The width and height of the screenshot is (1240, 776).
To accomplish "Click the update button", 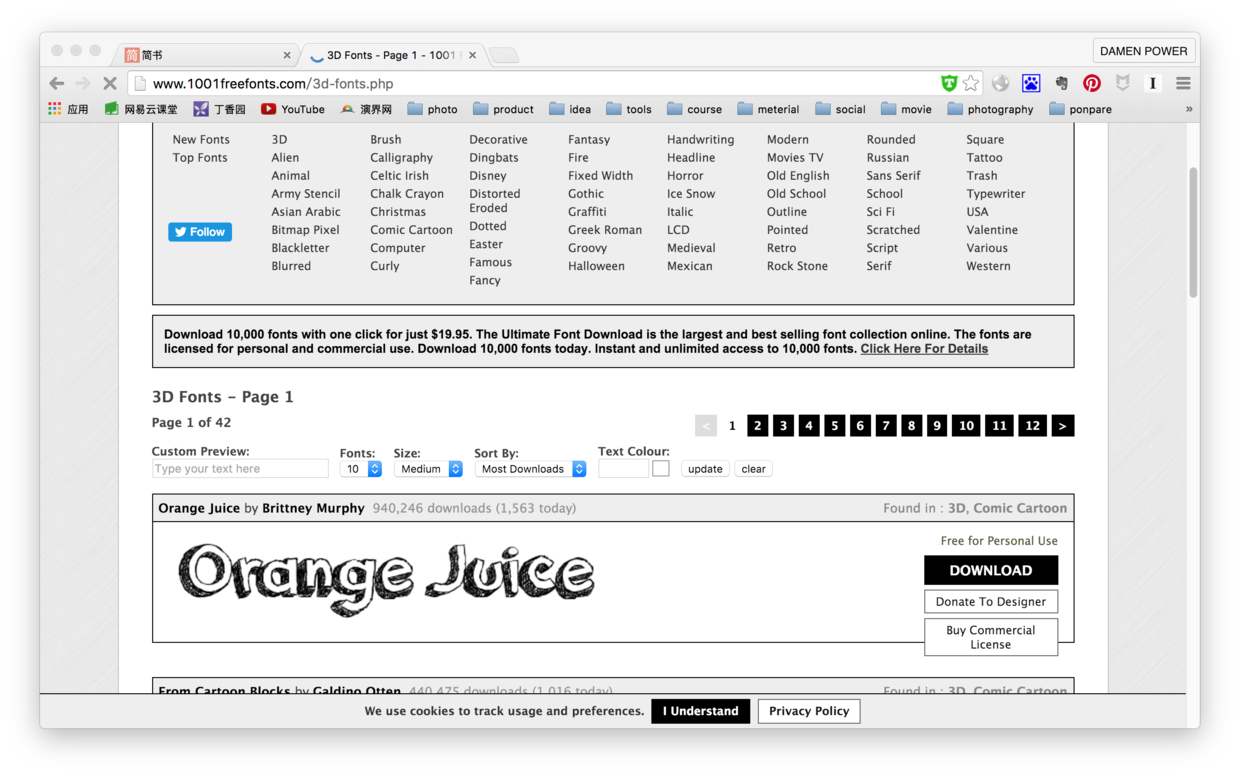I will 705,469.
